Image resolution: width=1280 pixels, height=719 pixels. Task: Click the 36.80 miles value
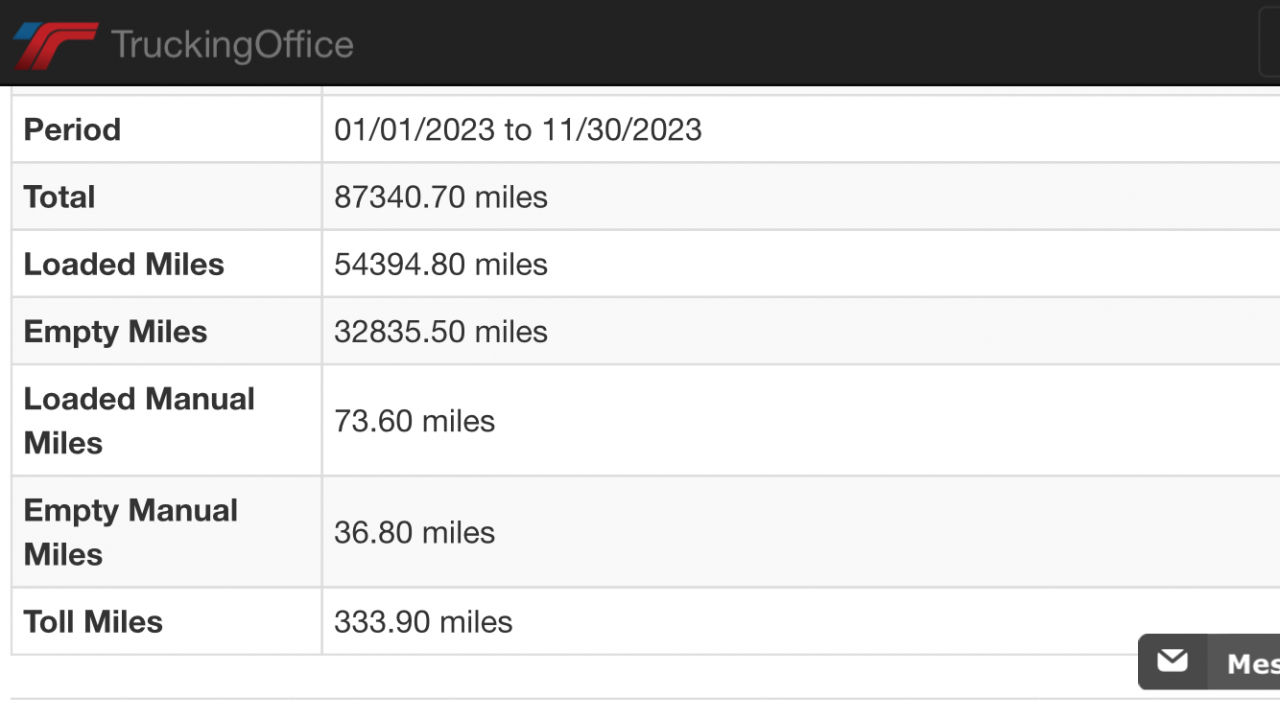414,532
